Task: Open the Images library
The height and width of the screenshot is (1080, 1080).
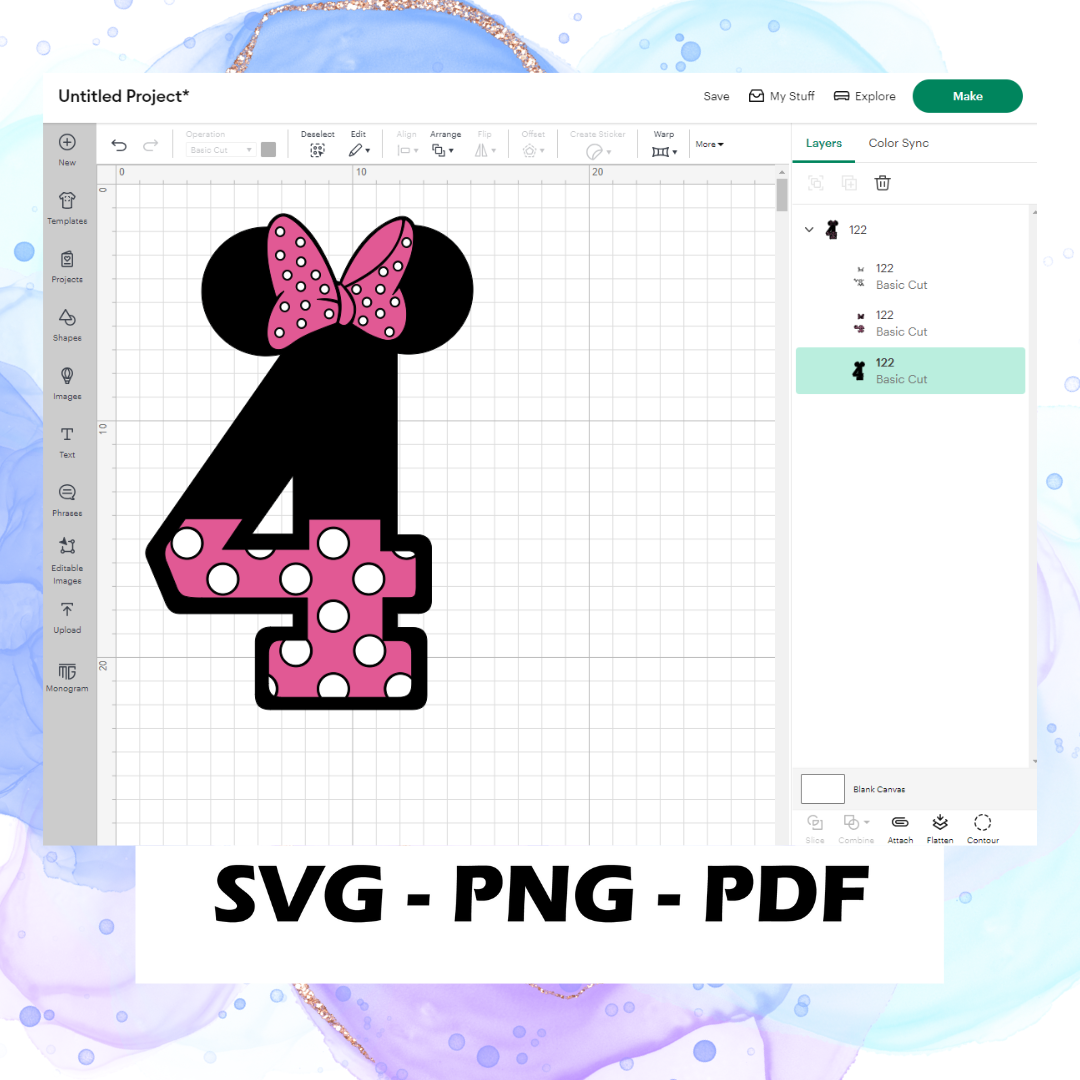Action: tap(67, 384)
